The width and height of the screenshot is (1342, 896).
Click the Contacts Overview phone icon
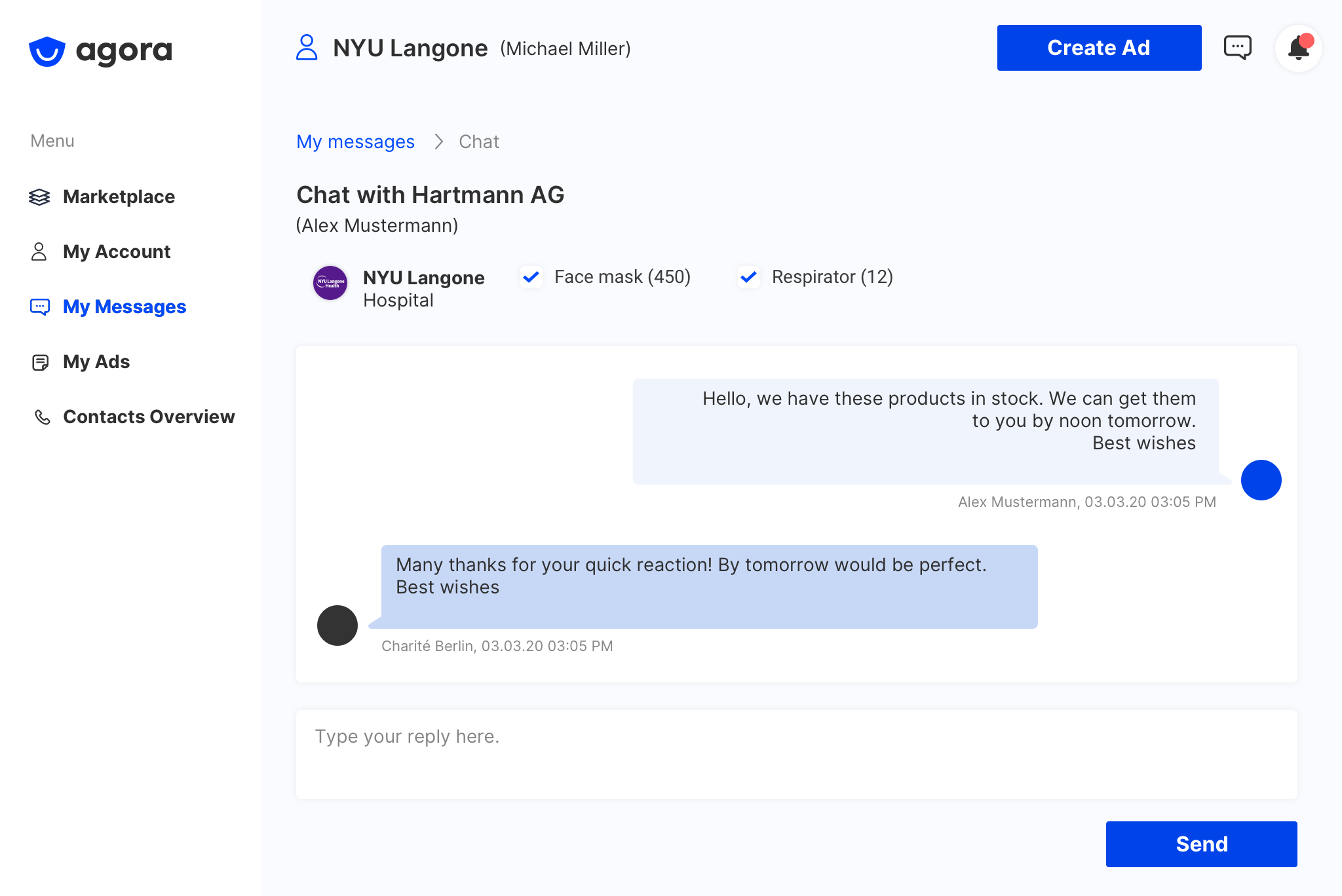[42, 417]
